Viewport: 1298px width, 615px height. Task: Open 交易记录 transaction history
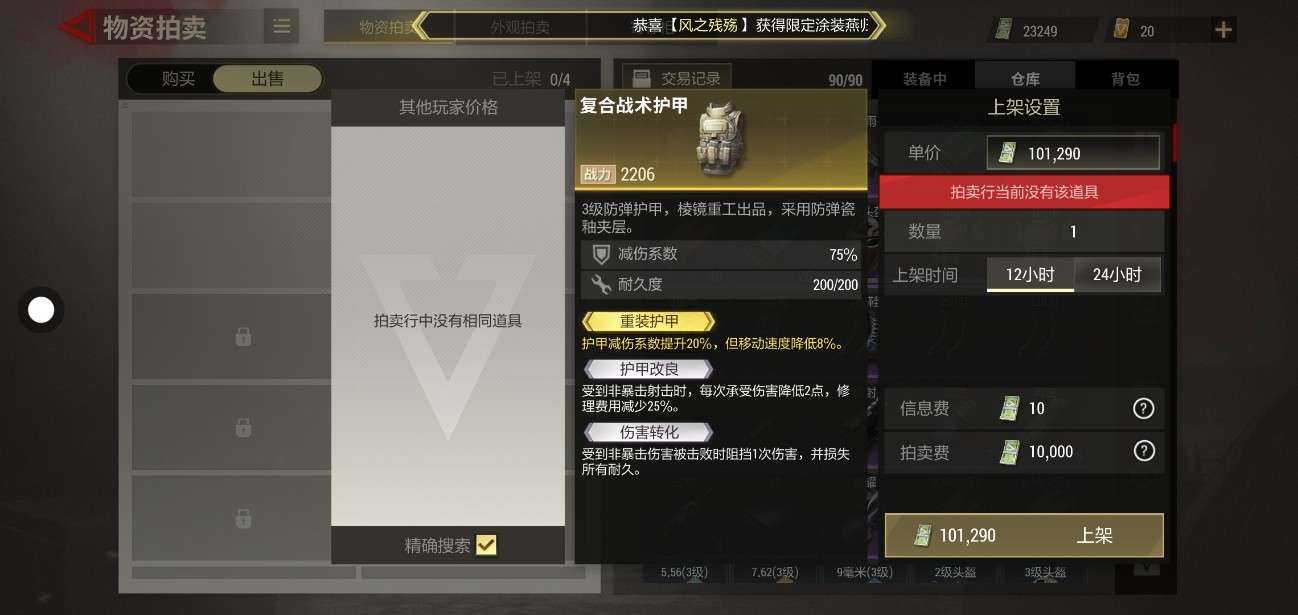coord(676,78)
